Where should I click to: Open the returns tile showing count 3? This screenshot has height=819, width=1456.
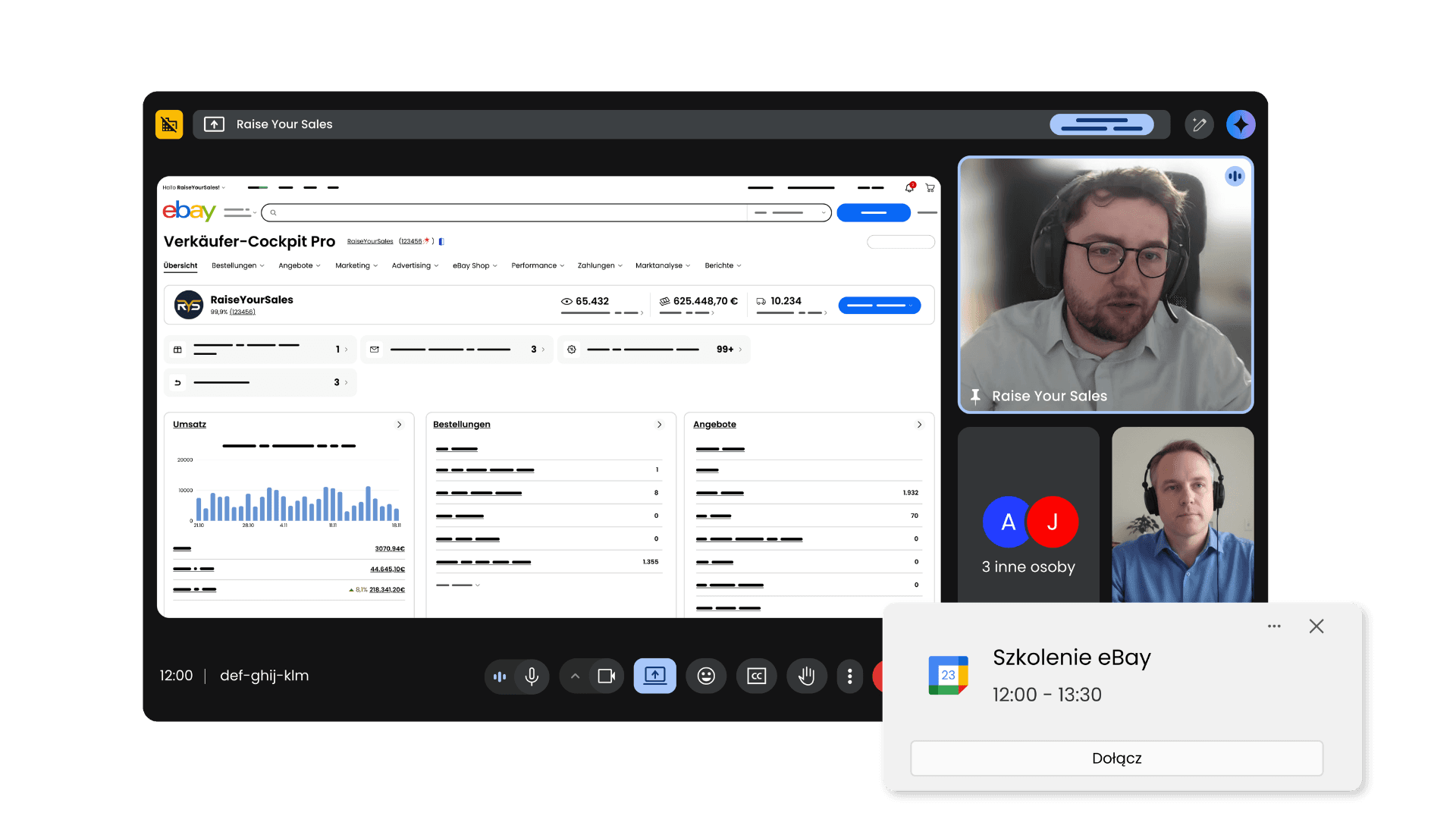coord(260,383)
